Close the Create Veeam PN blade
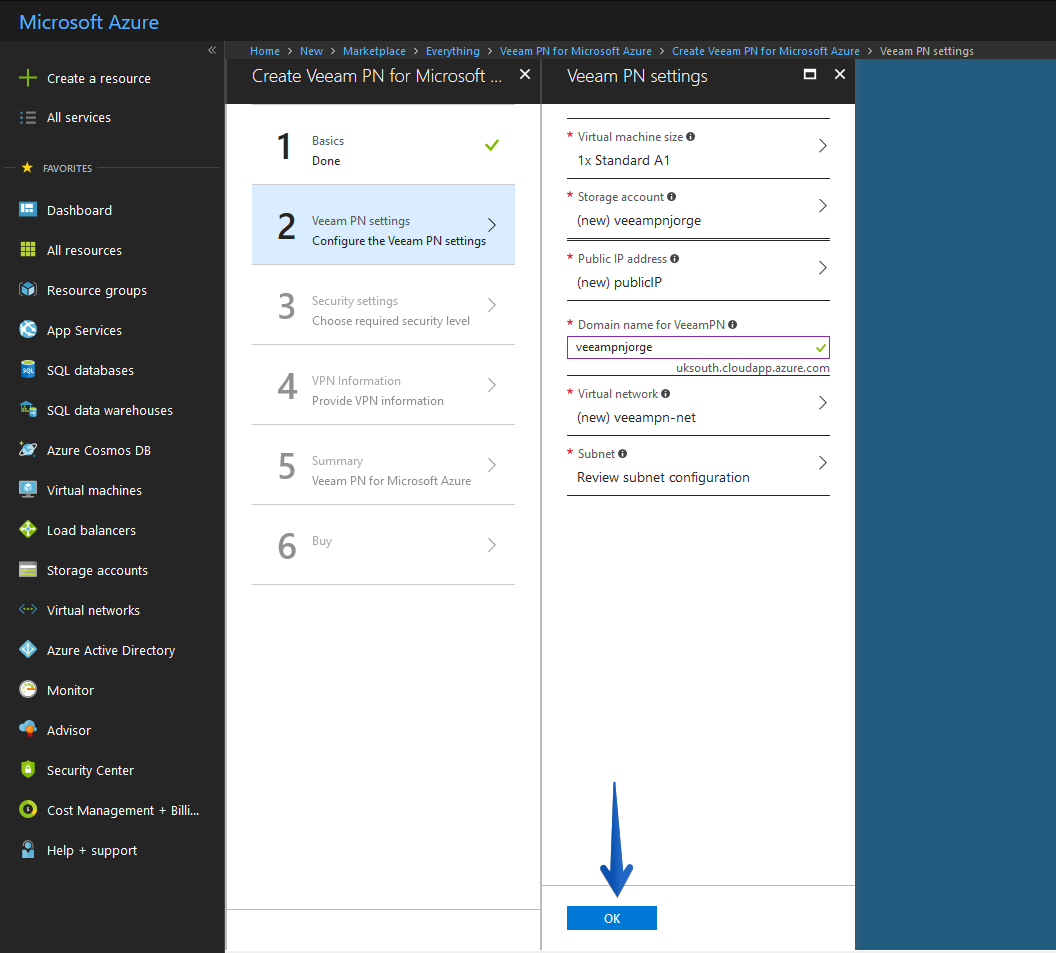Viewport: 1056px width, 953px height. coord(525,75)
